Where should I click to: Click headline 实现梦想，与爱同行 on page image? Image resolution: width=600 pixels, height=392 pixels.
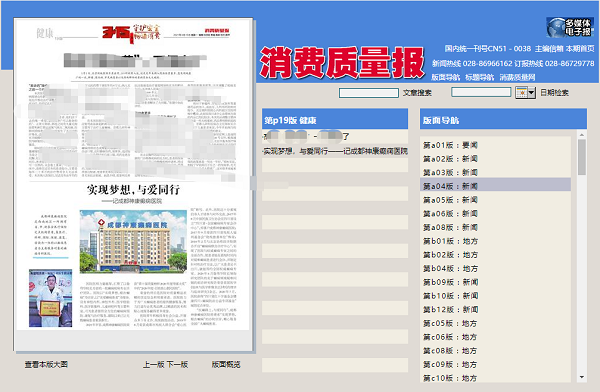133,189
